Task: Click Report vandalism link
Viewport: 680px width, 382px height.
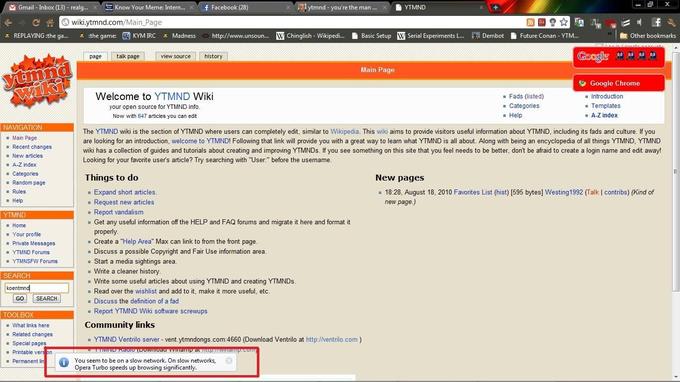Action: (118, 212)
